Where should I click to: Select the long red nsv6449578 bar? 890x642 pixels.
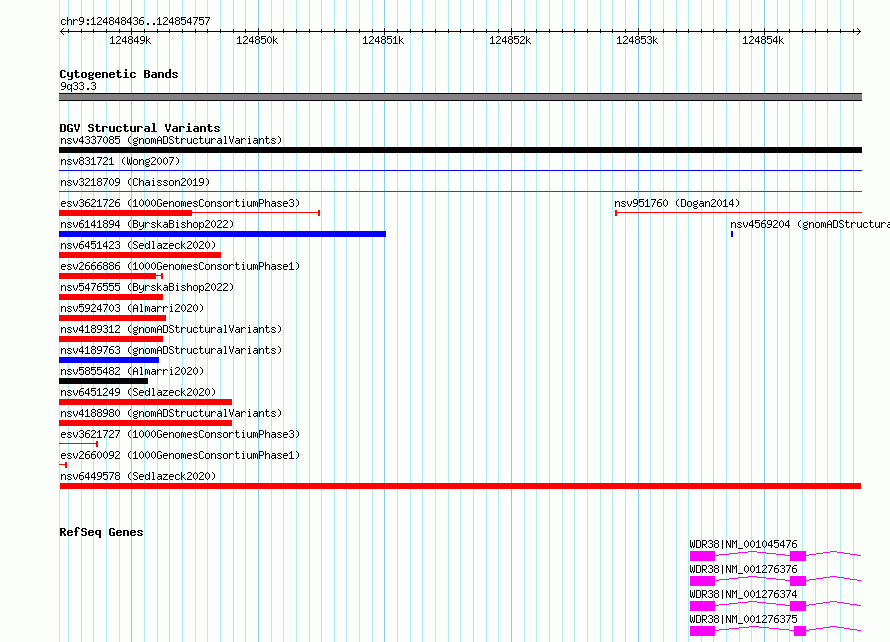(x=460, y=486)
